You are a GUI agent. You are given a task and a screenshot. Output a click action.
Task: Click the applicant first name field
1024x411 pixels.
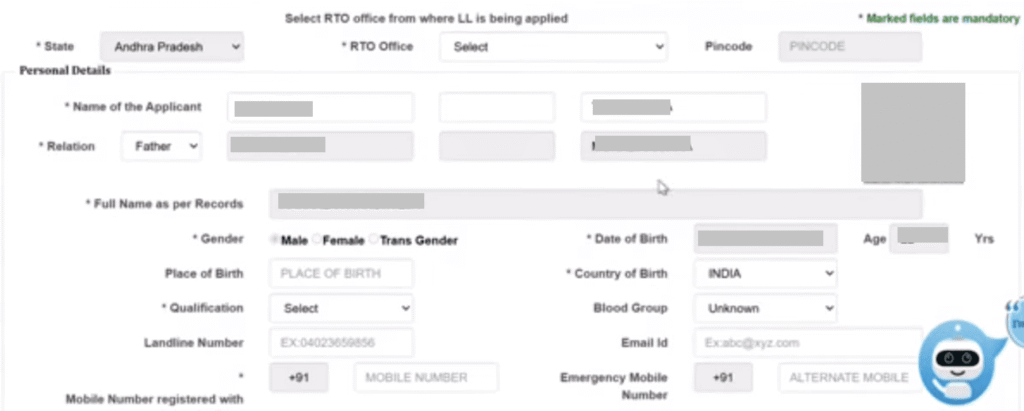tap(320, 108)
